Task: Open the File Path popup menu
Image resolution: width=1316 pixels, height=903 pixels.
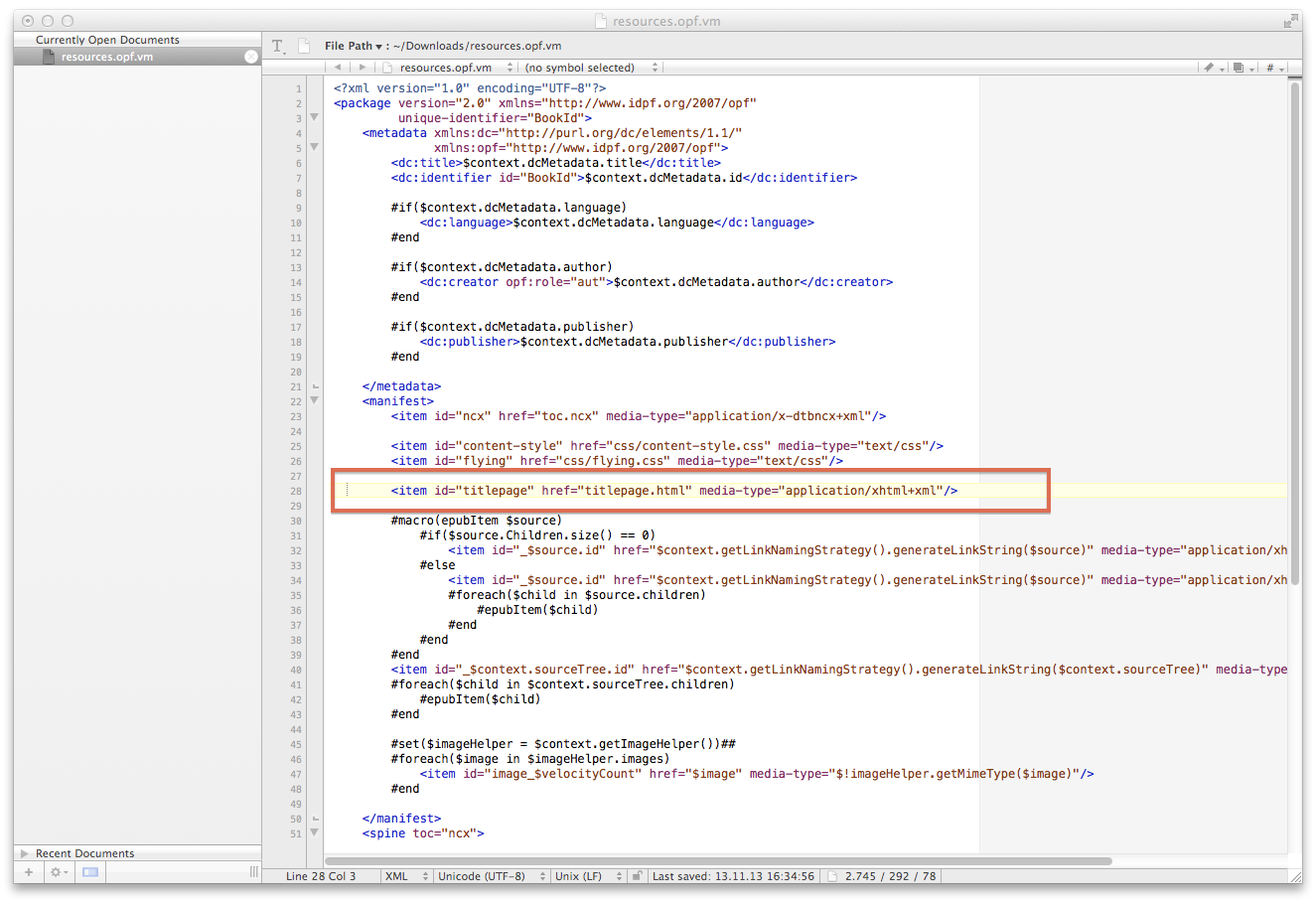Action: click(x=354, y=46)
